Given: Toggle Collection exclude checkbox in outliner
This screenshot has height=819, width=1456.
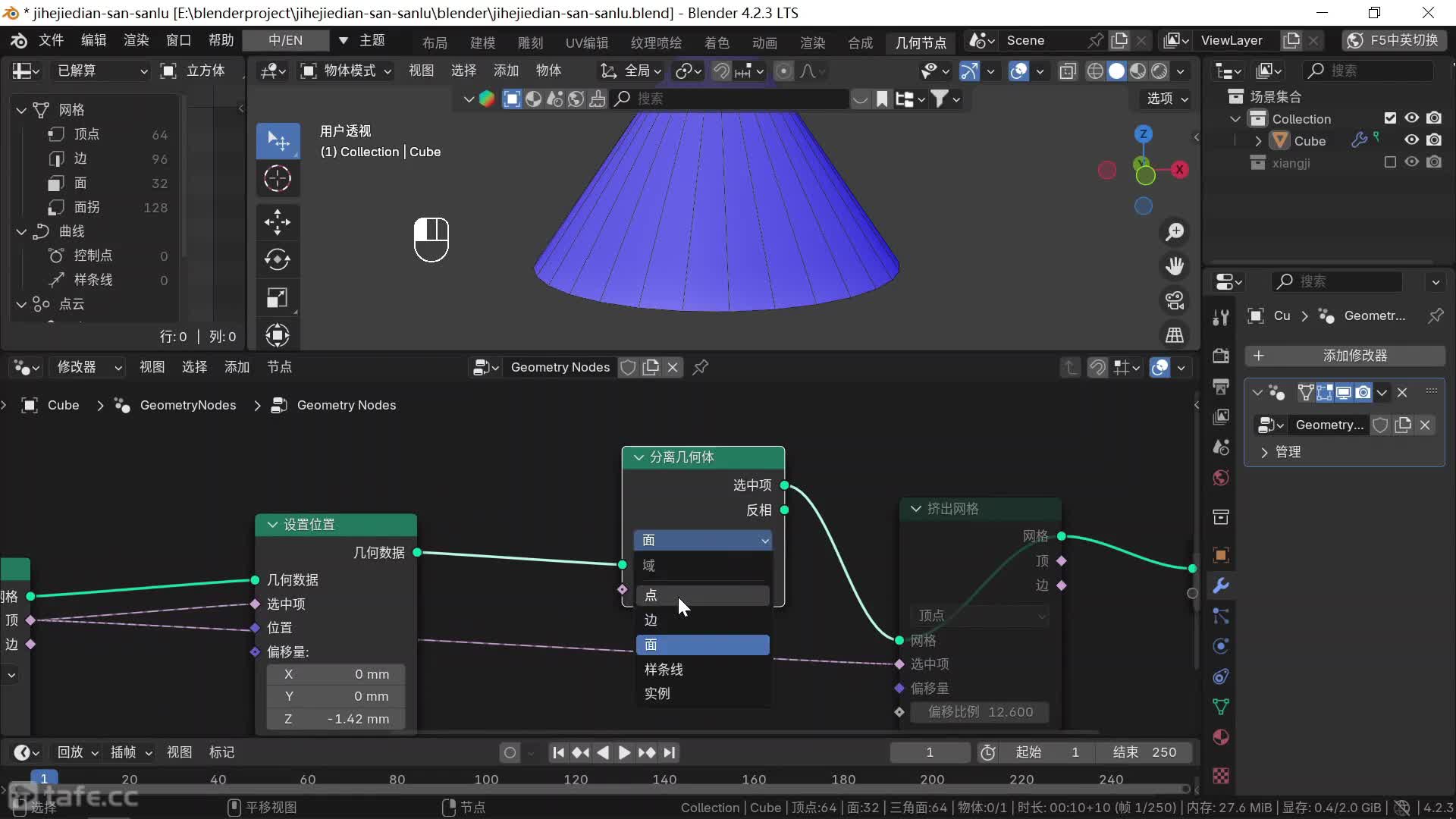Looking at the screenshot, I should (1390, 118).
